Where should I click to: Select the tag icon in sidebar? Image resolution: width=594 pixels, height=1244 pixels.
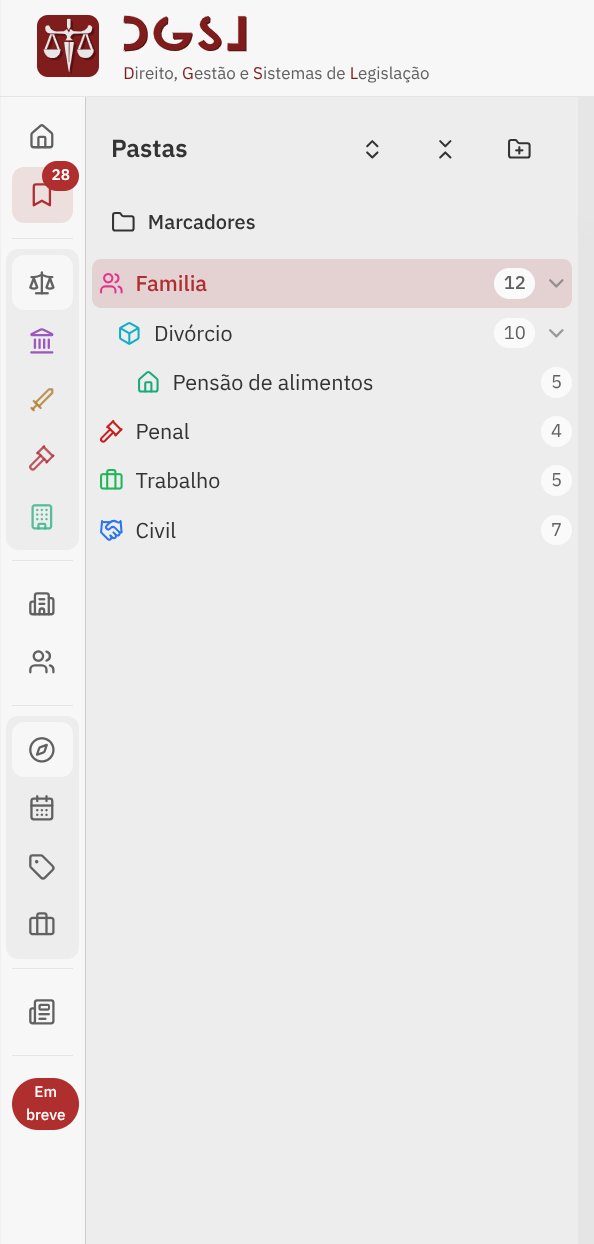pyautogui.click(x=42, y=866)
